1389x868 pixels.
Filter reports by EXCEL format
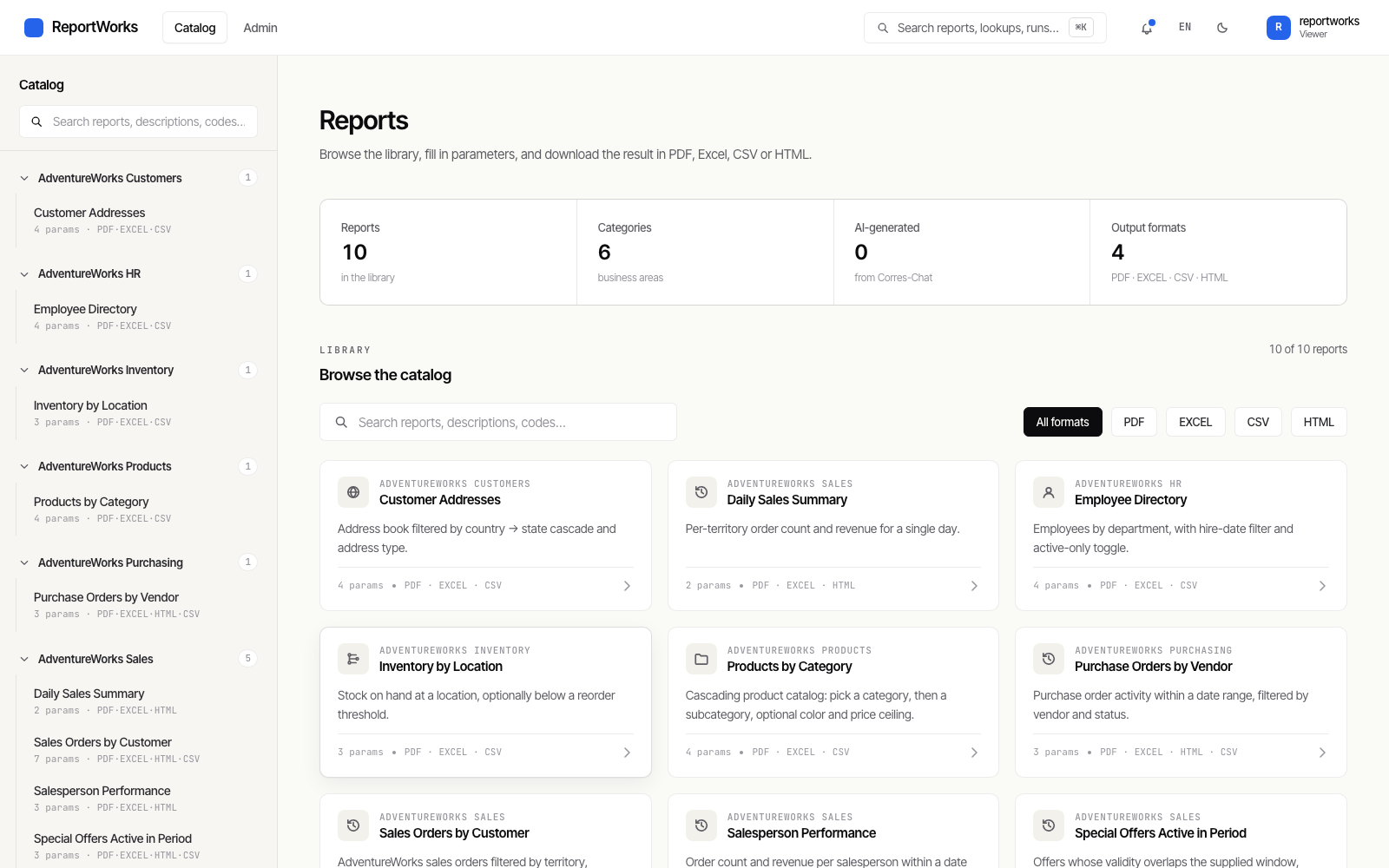point(1195,422)
